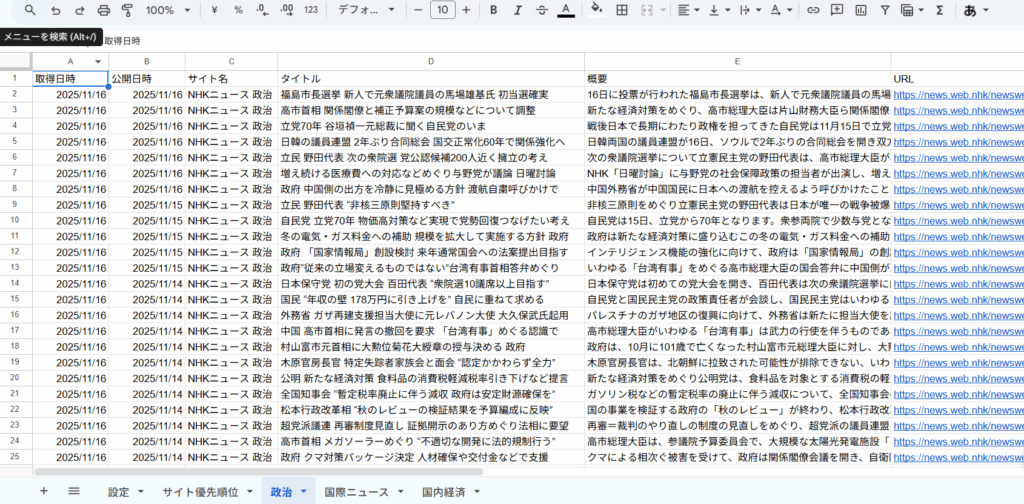Click the add new sheet plus button
1024x504 pixels.
[43, 491]
